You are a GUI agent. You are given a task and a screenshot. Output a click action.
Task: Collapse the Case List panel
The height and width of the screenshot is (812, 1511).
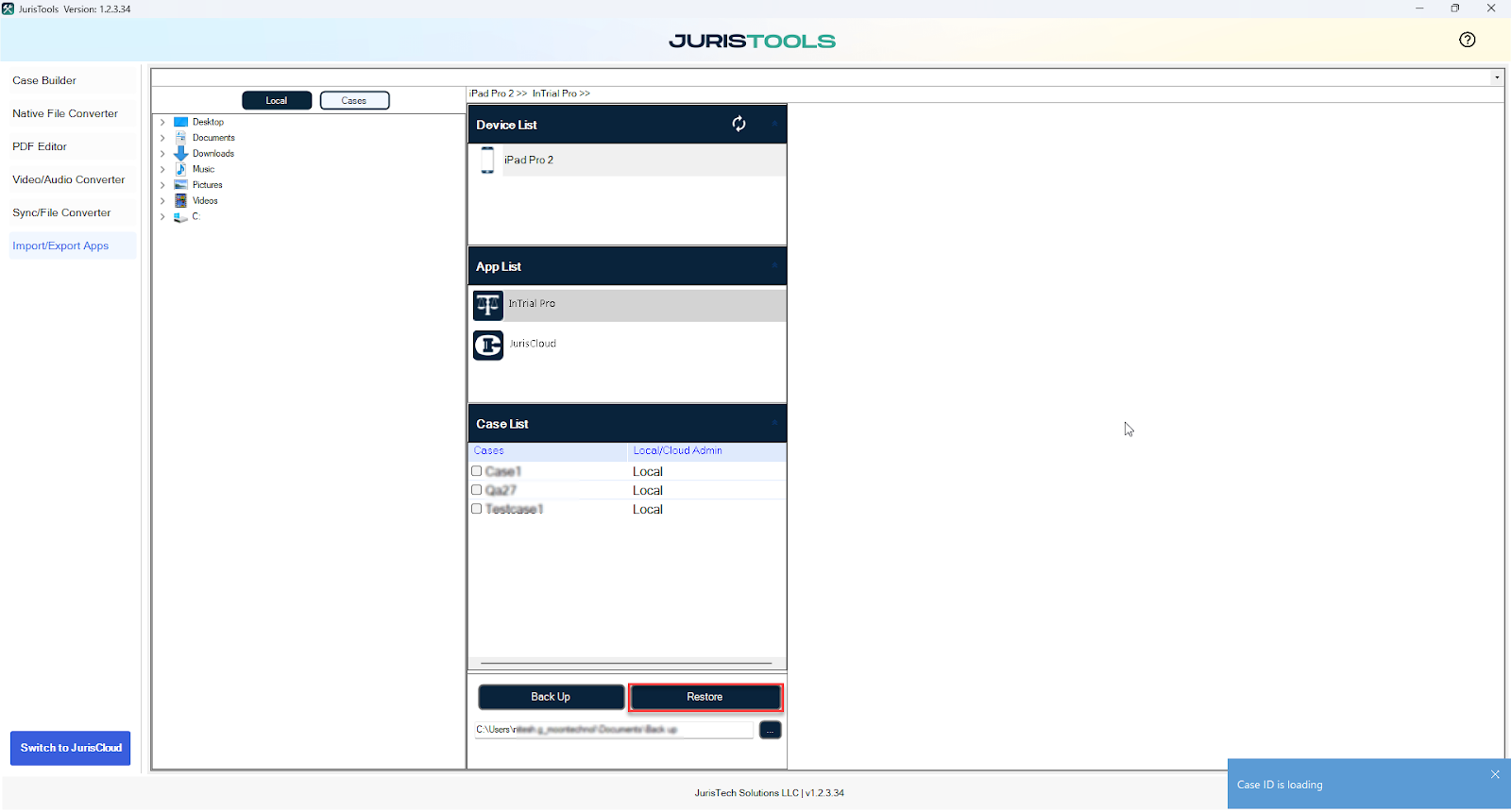(x=774, y=423)
